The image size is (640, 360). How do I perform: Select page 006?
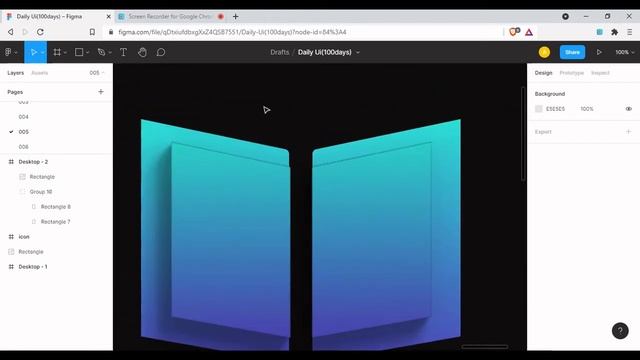coord(23,147)
